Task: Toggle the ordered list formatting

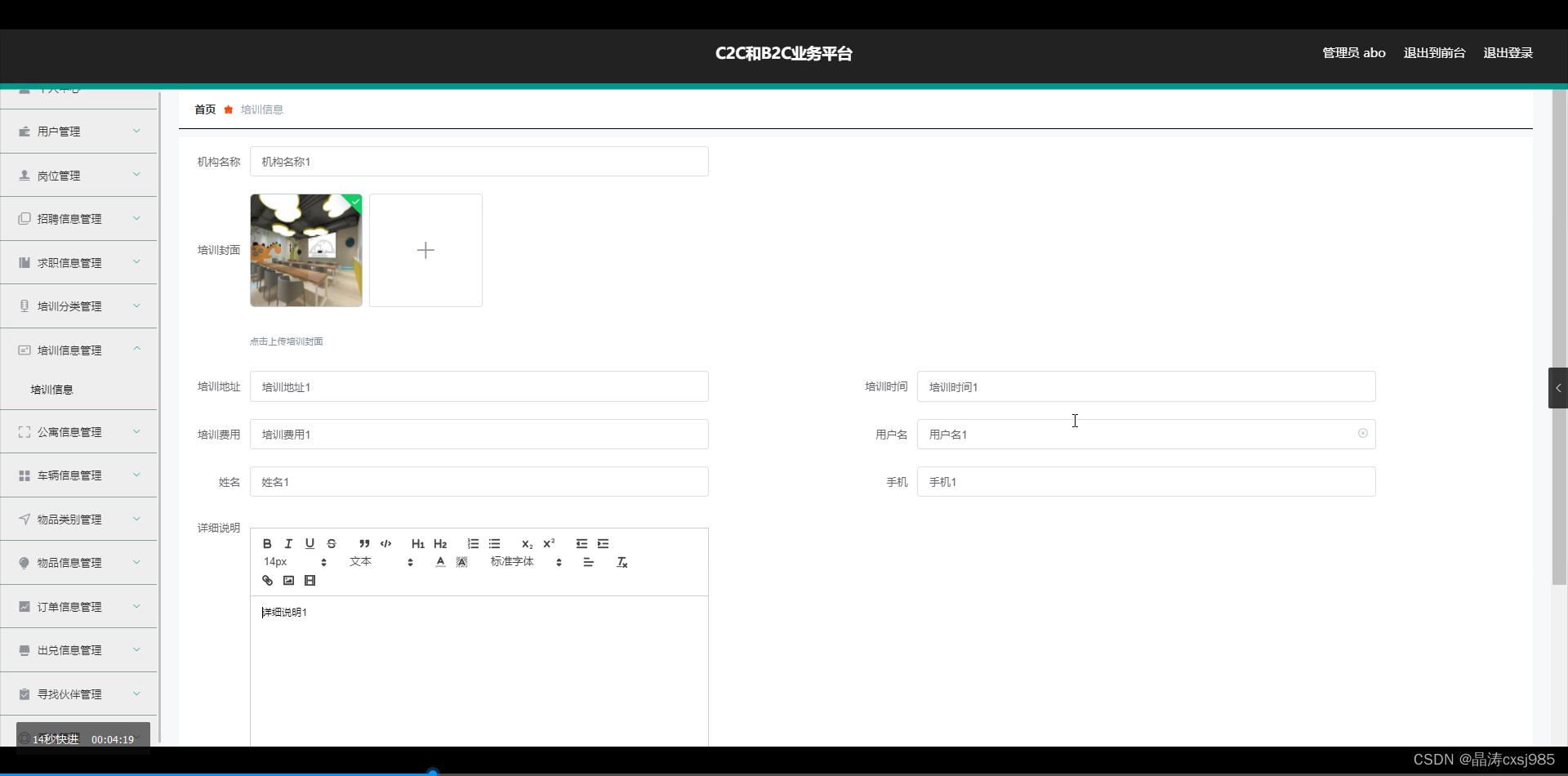Action: pyautogui.click(x=473, y=543)
